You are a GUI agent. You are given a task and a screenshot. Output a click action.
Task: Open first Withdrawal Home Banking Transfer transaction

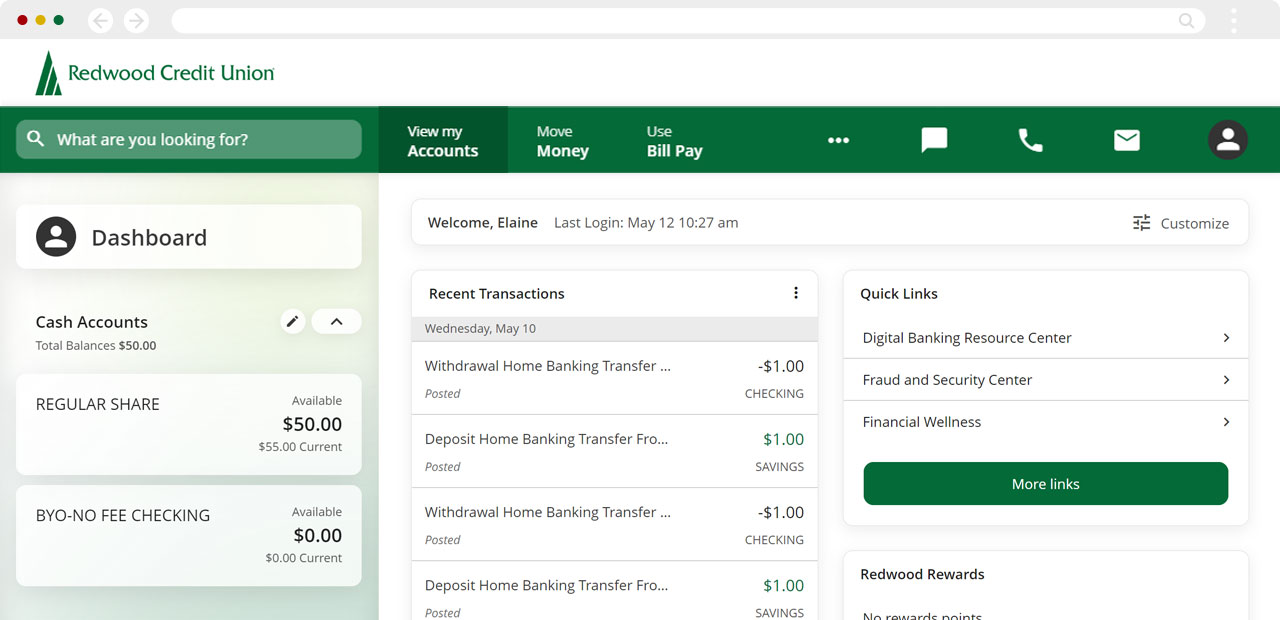coord(615,378)
